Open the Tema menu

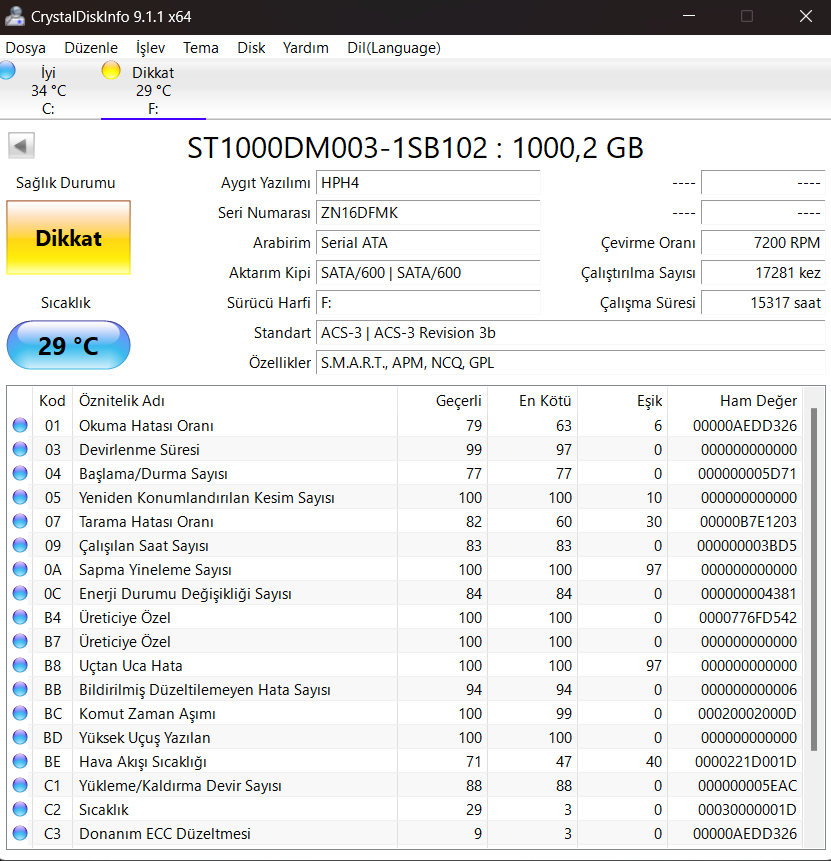click(x=200, y=48)
